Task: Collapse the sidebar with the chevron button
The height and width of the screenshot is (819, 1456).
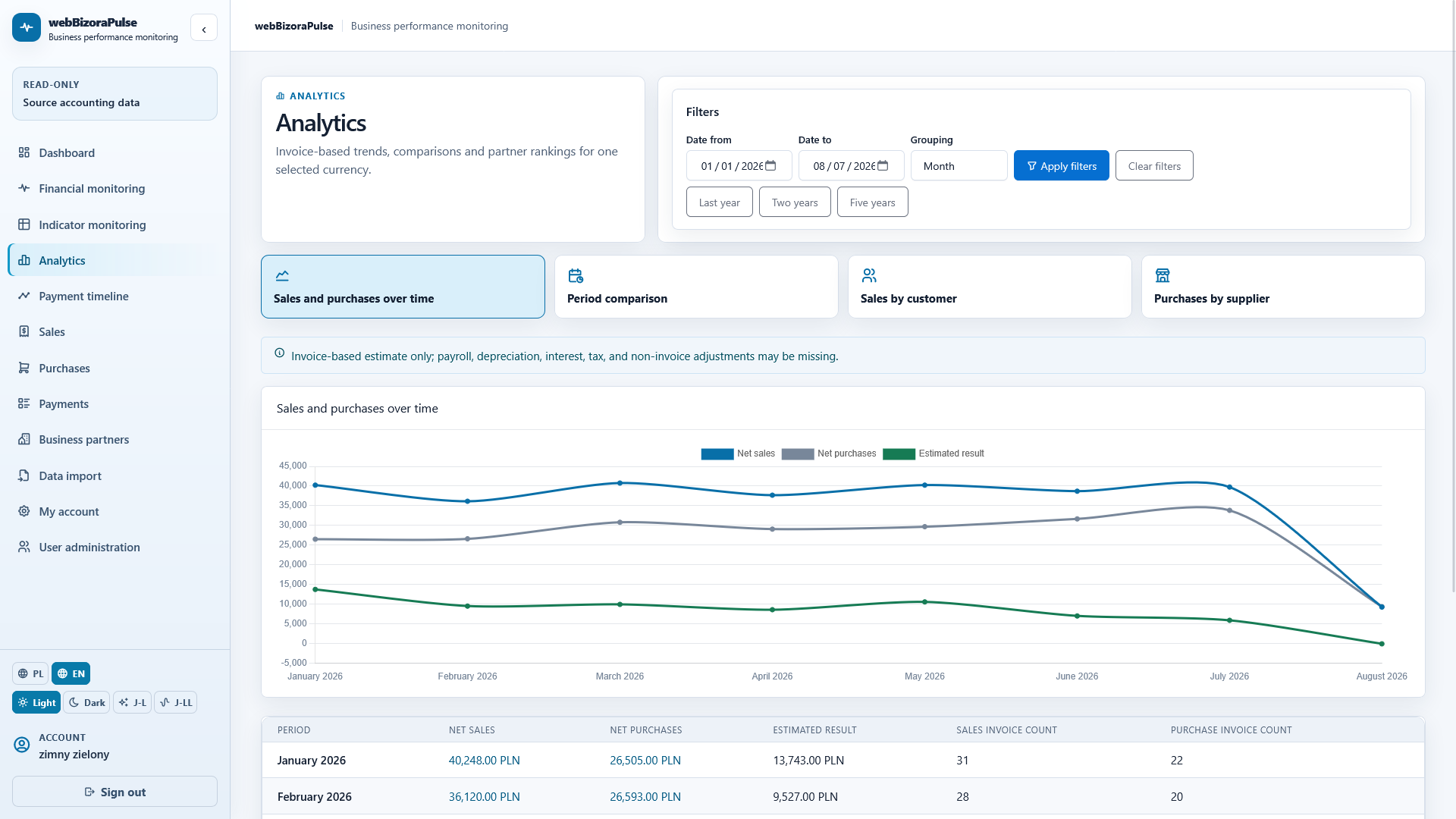Action: 204,28
